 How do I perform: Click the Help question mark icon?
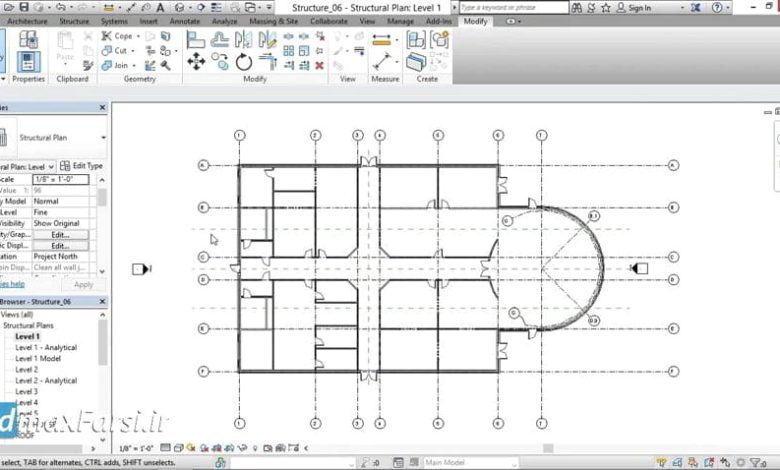click(717, 7)
